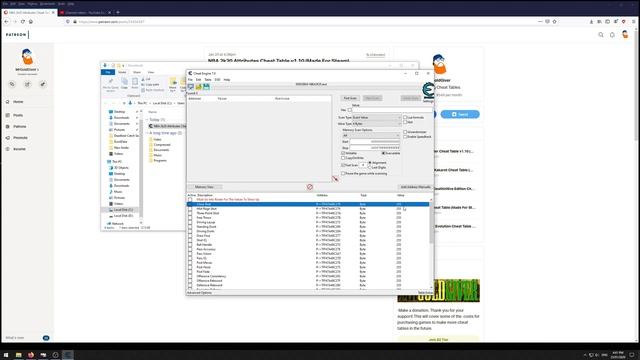The image size is (640, 360).
Task: Click the browser reload icon
Action: 23,22
